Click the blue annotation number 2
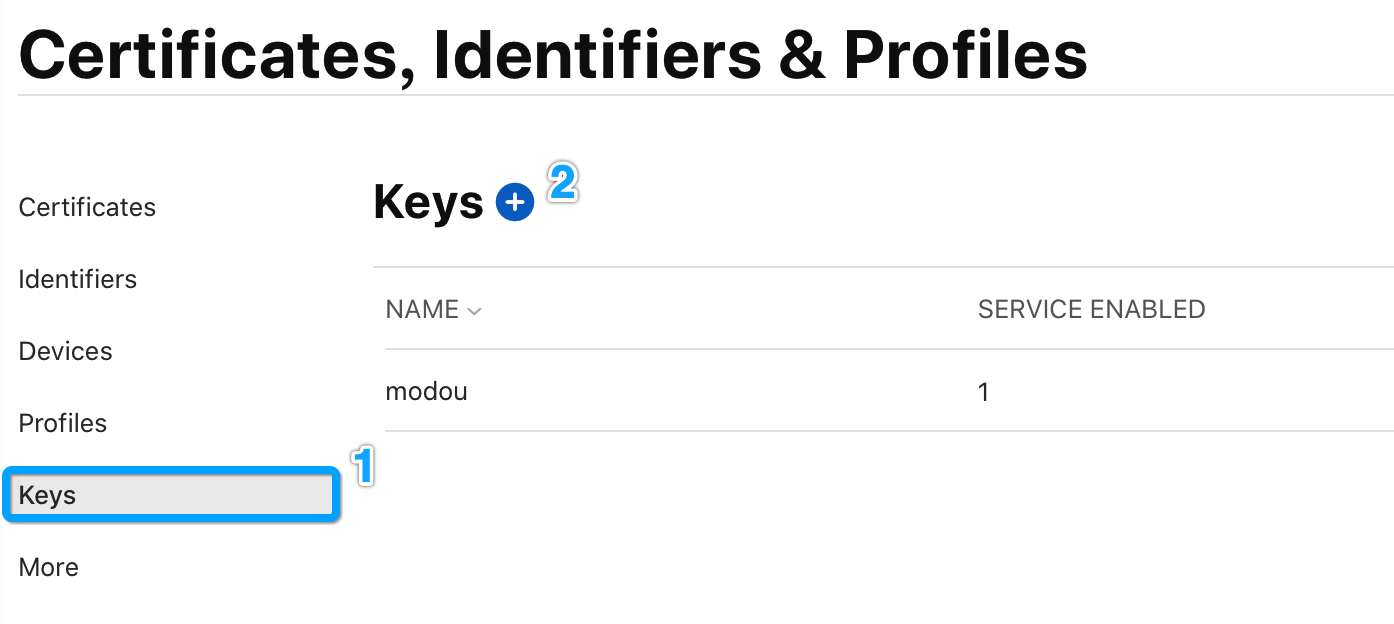Image resolution: width=1394 pixels, height=624 pixels. pos(562,183)
